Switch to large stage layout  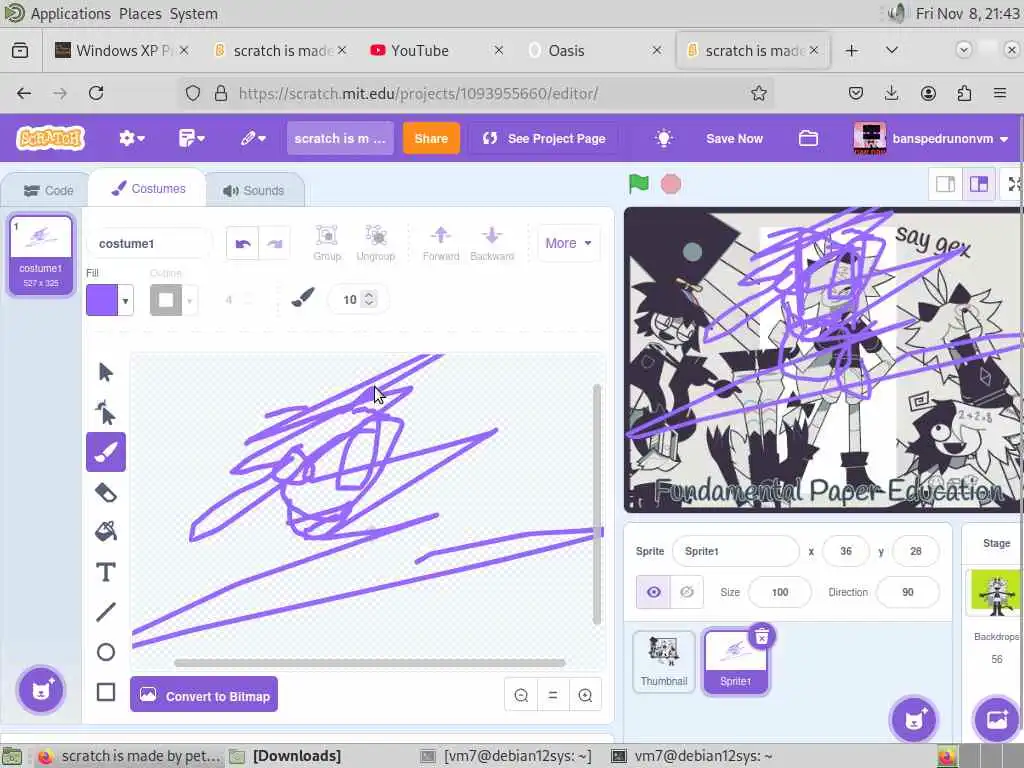coord(978,184)
